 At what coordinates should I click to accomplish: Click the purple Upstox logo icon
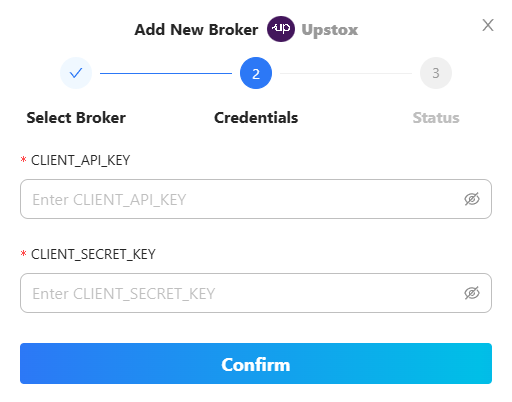point(281,29)
